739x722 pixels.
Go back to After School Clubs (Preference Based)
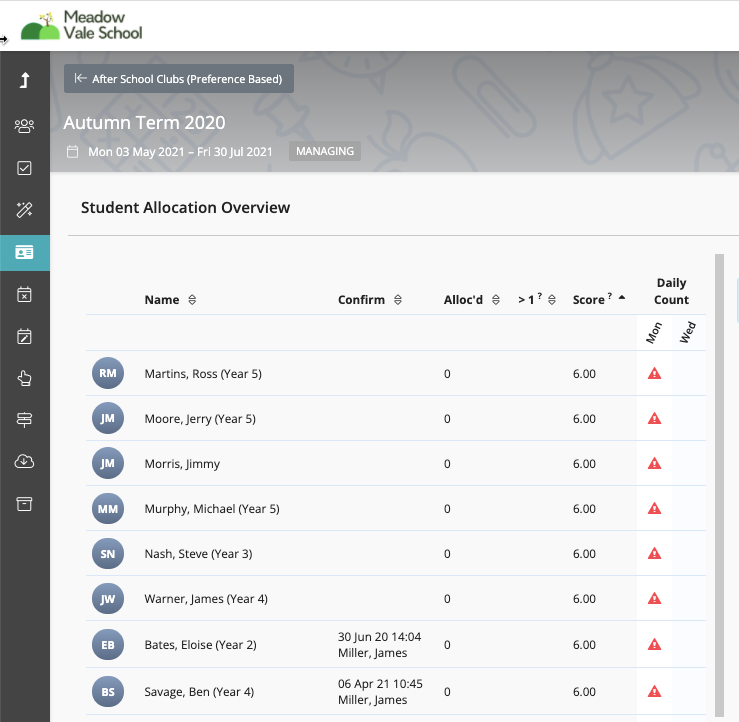point(179,79)
